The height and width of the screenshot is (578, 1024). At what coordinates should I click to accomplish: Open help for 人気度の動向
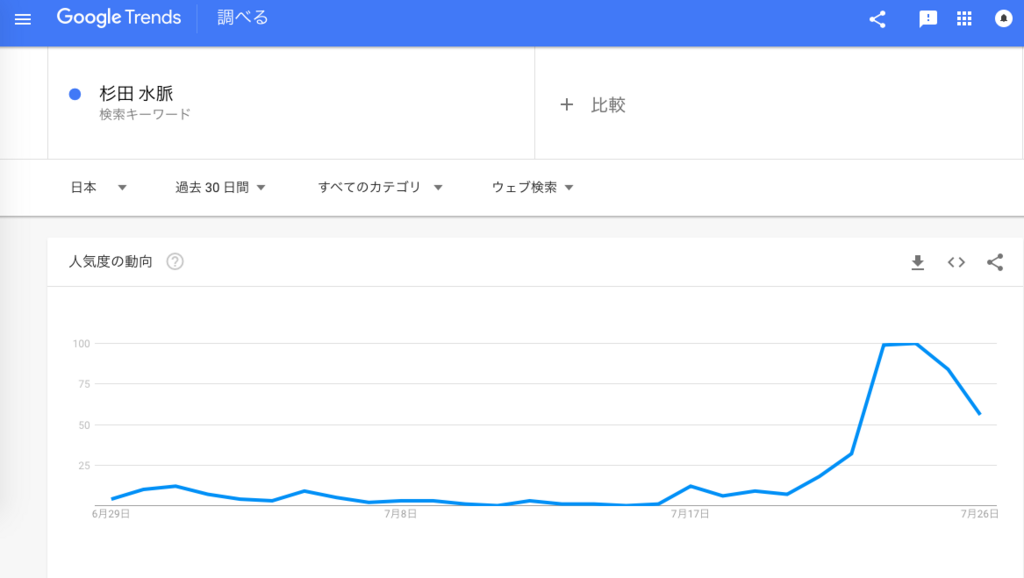click(175, 262)
